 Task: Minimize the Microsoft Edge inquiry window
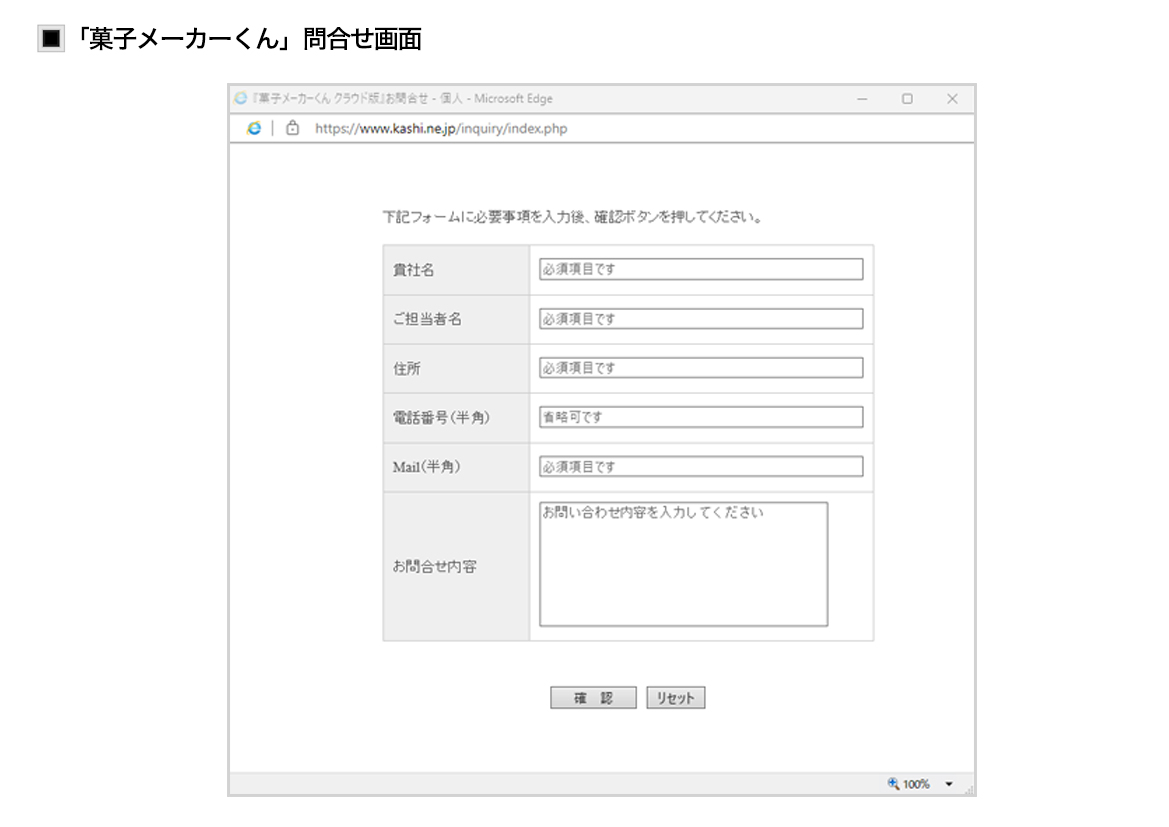coord(862,99)
